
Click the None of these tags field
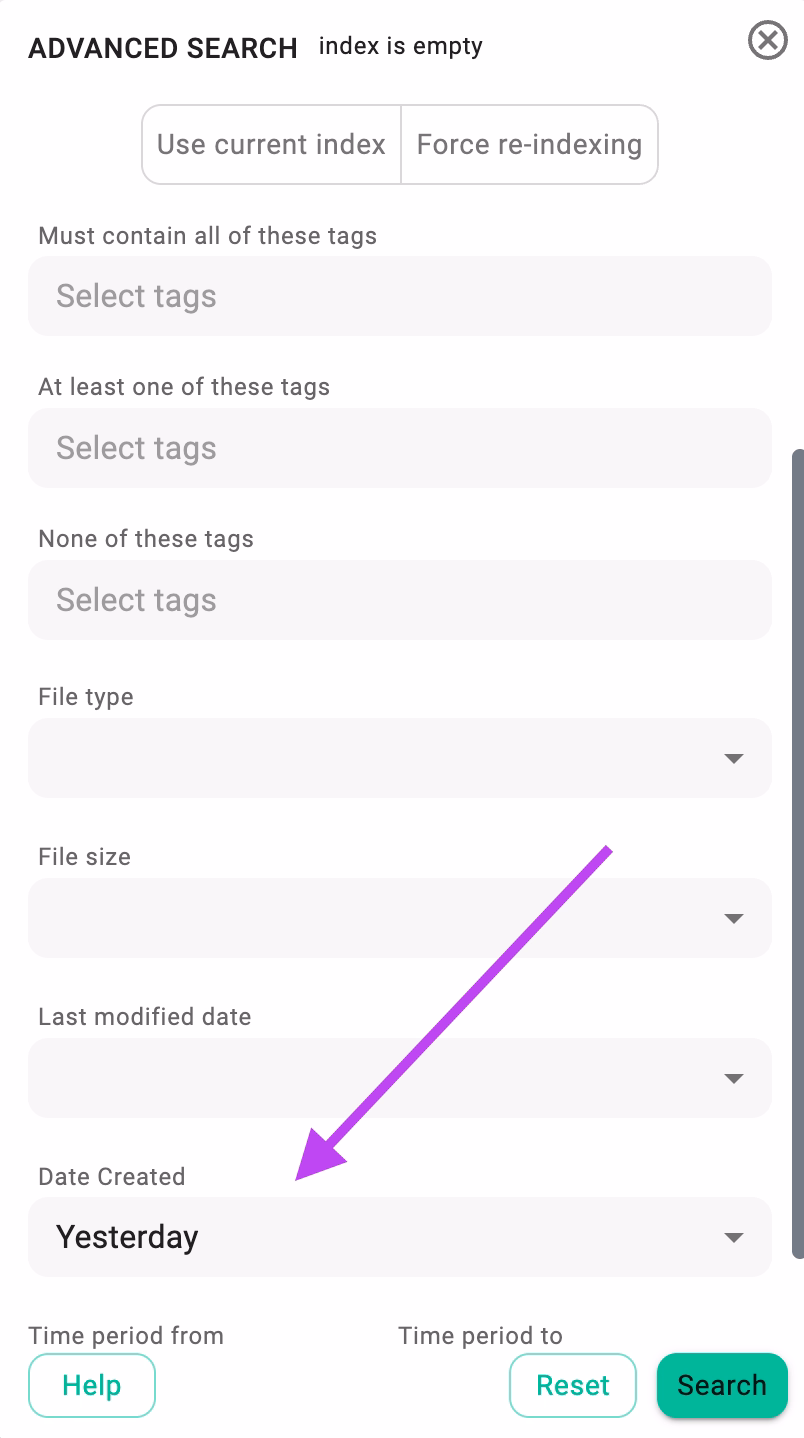[x=399, y=600]
